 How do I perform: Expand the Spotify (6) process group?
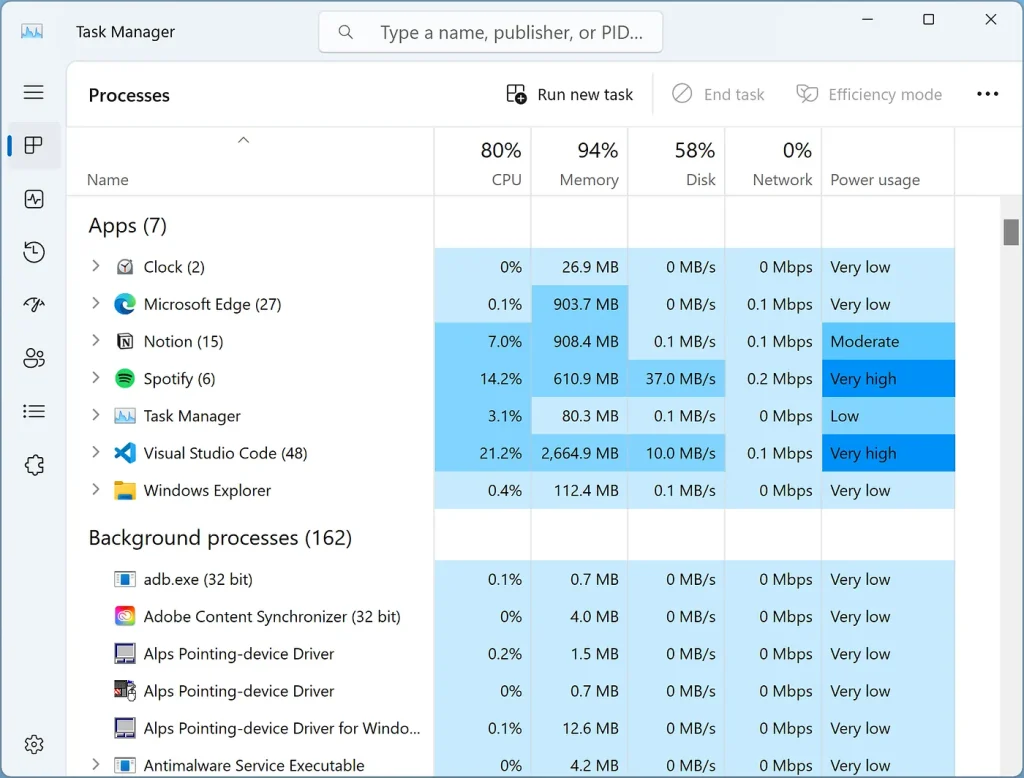pyautogui.click(x=95, y=378)
